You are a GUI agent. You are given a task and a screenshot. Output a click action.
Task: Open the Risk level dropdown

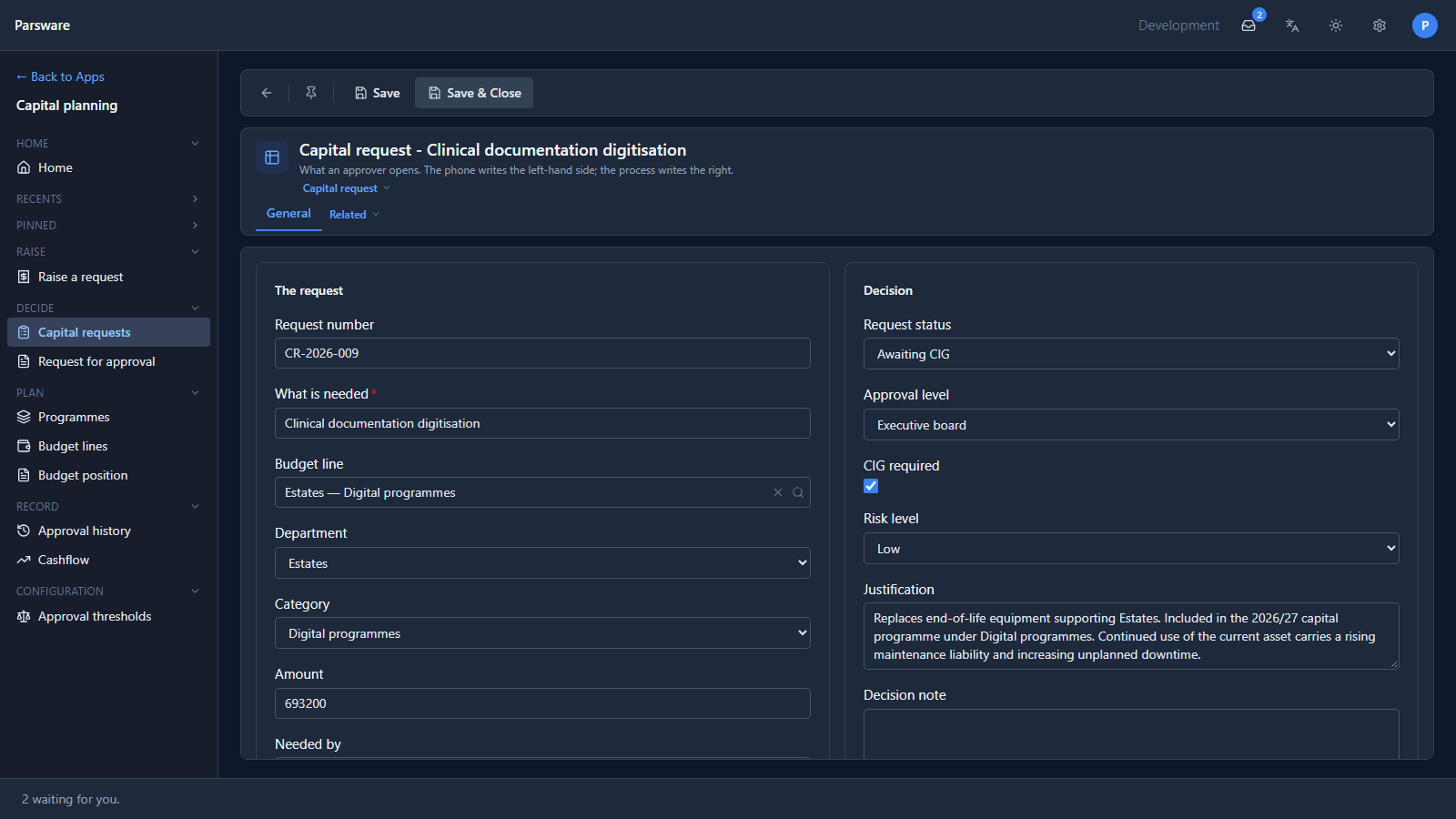point(1131,549)
